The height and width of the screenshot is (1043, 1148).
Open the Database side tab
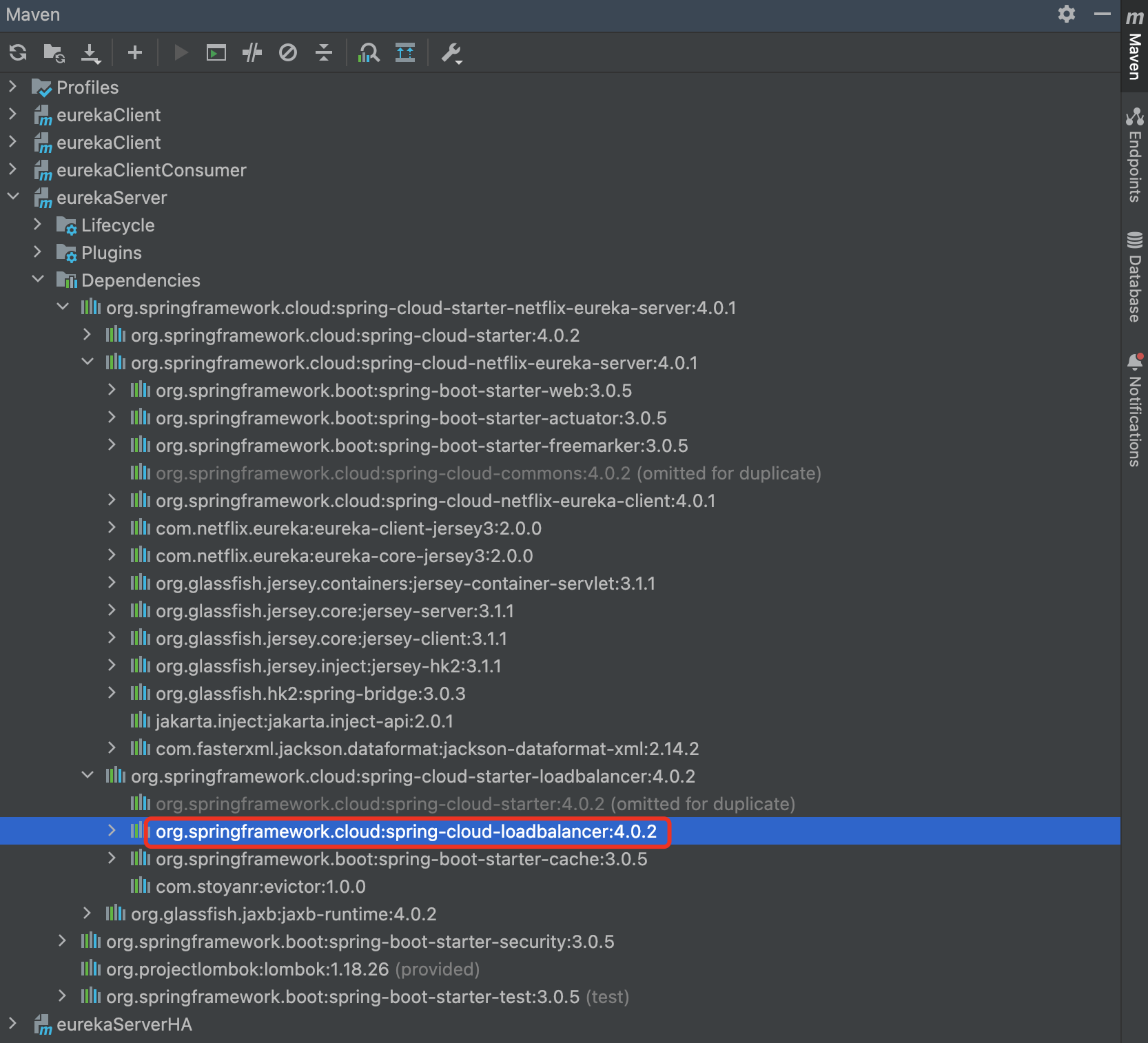coord(1135,277)
